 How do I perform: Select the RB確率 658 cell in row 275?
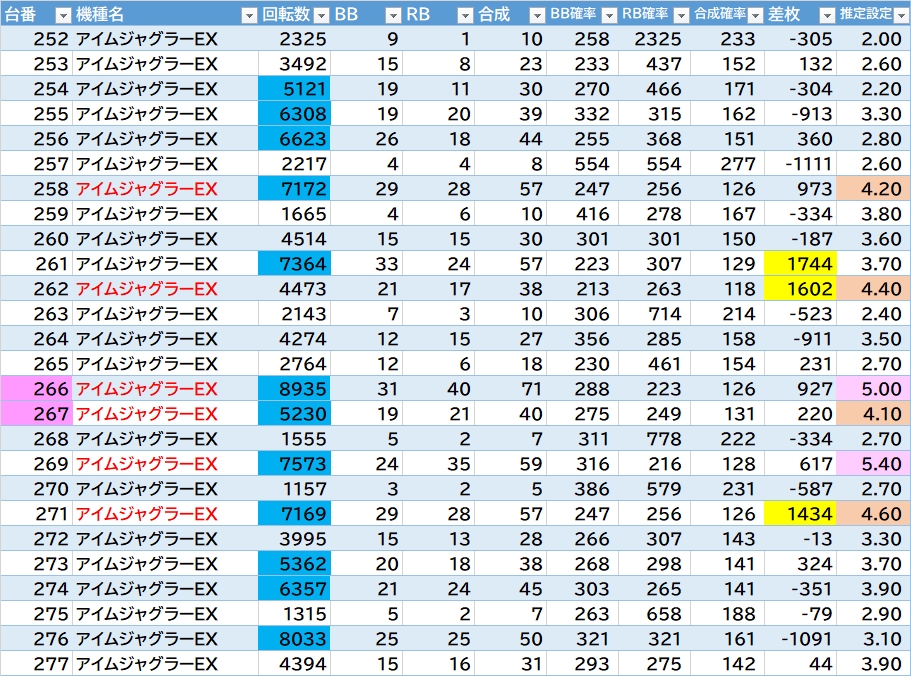pyautogui.click(x=655, y=613)
